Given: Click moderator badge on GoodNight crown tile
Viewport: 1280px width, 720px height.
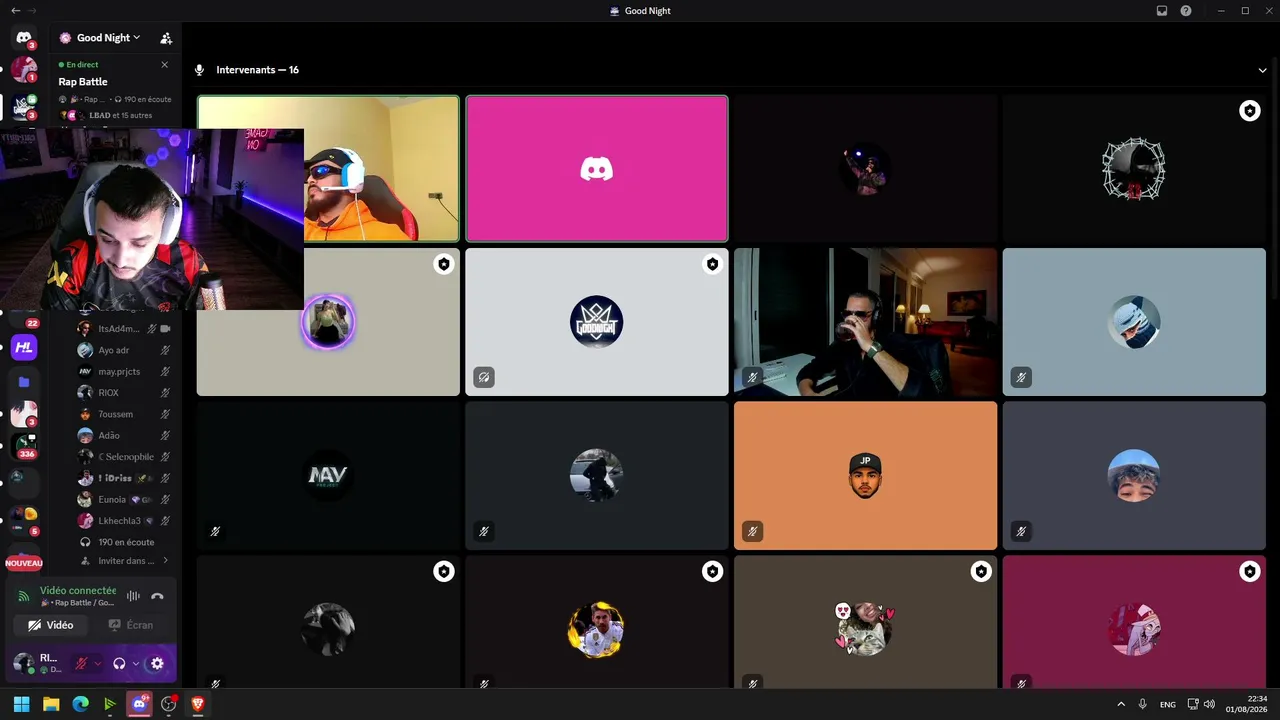Looking at the screenshot, I should 712,264.
